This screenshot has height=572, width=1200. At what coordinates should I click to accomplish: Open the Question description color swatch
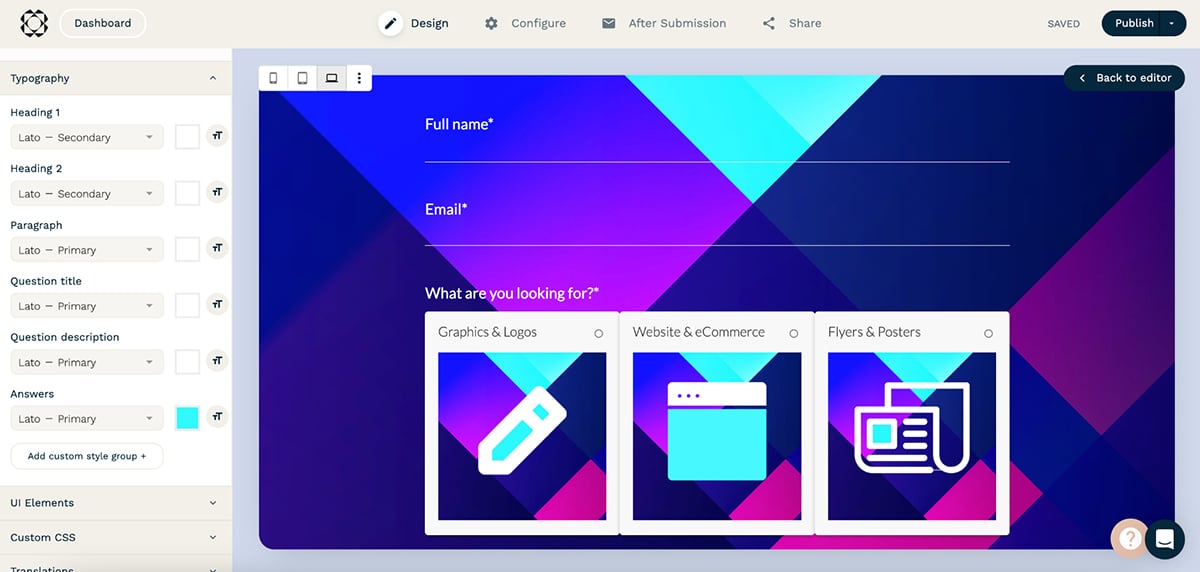click(x=187, y=361)
